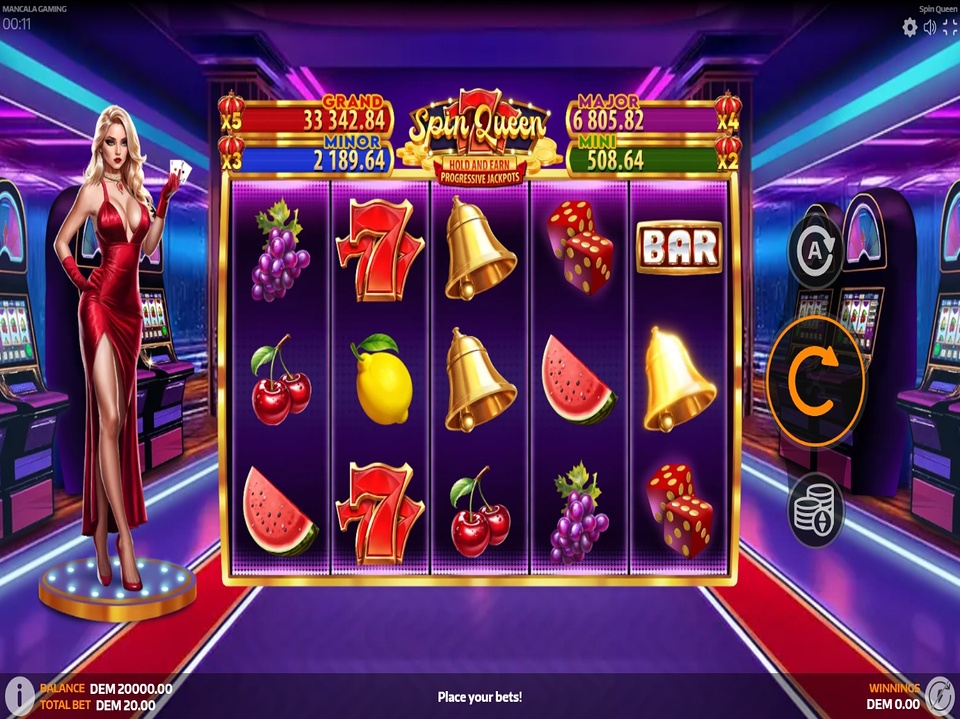Image resolution: width=960 pixels, height=719 pixels.
Task: Open the settings gear icon
Action: [910, 27]
